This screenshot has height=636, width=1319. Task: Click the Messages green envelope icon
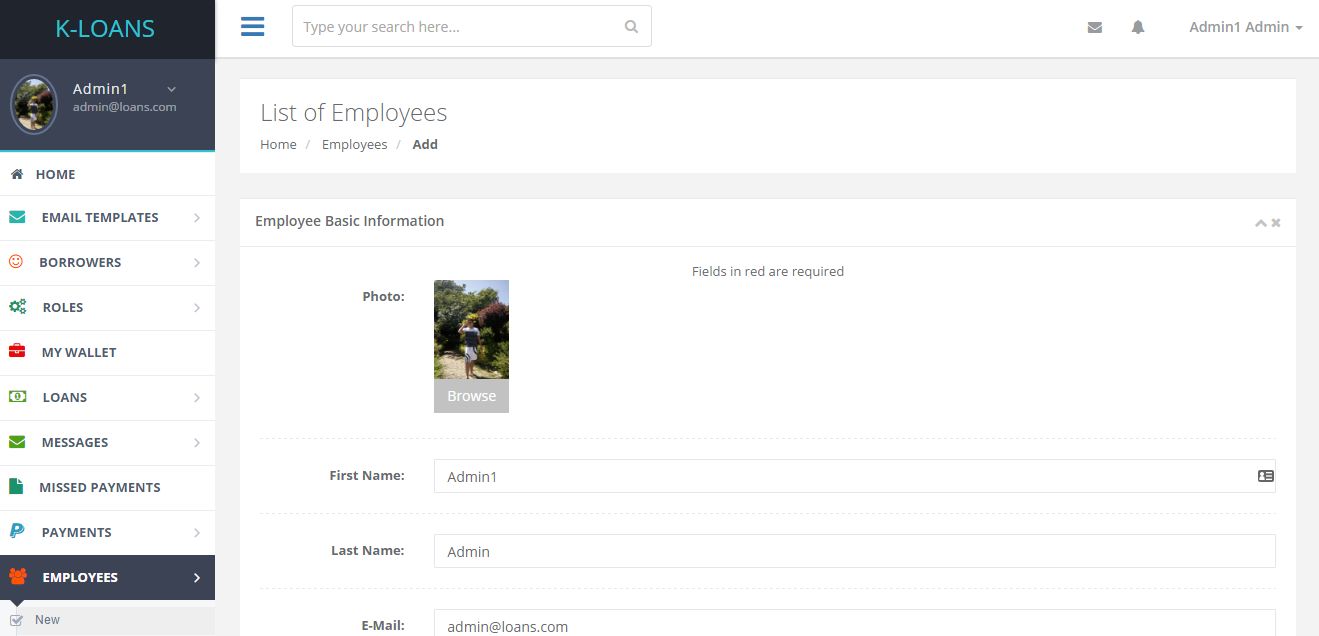(17, 442)
